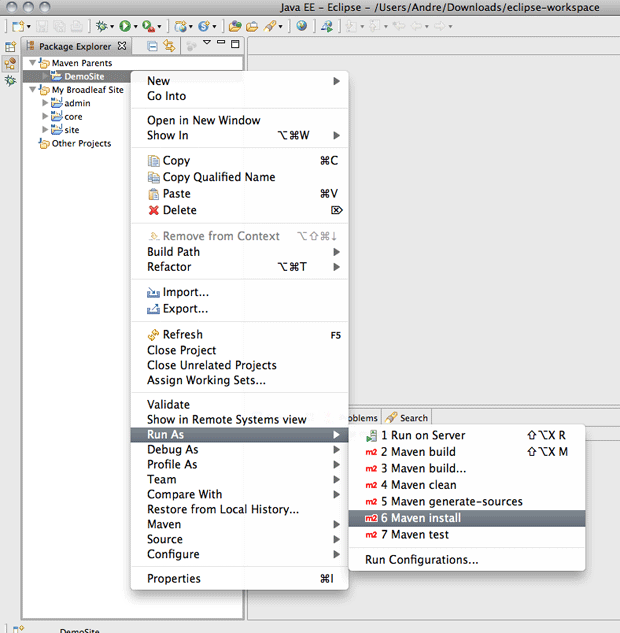Screen dimensions: 620x633
Task: Choose 4 Maven clean
Action: click(x=467, y=485)
